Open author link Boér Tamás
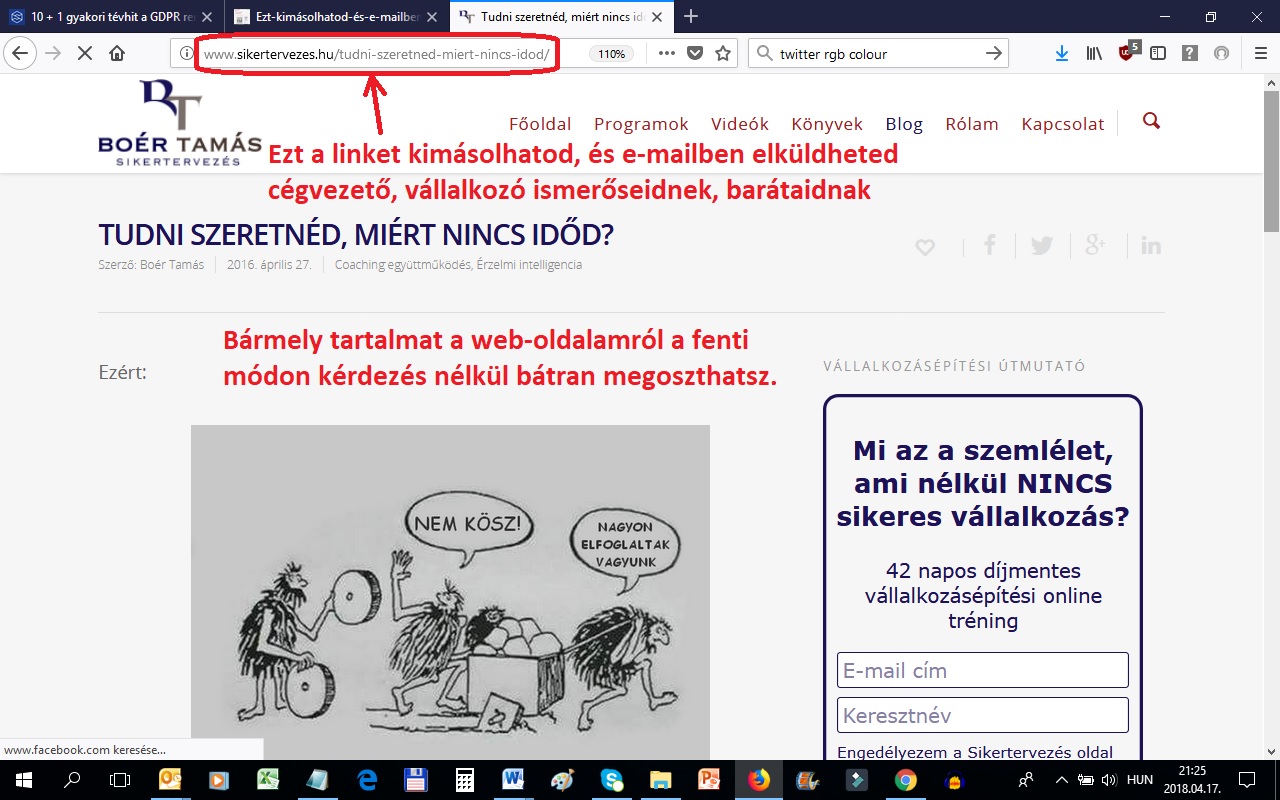Viewport: 1280px width, 800px height. pos(171,265)
